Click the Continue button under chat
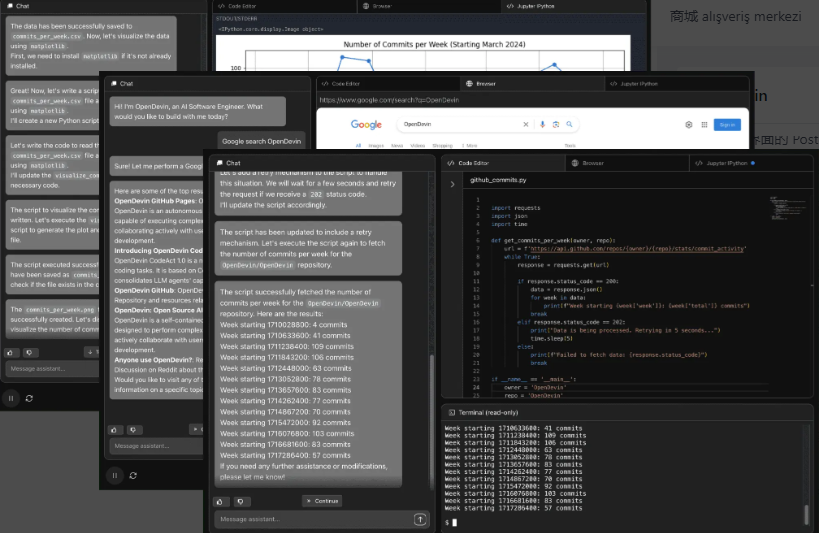The image size is (819, 533). (322, 501)
